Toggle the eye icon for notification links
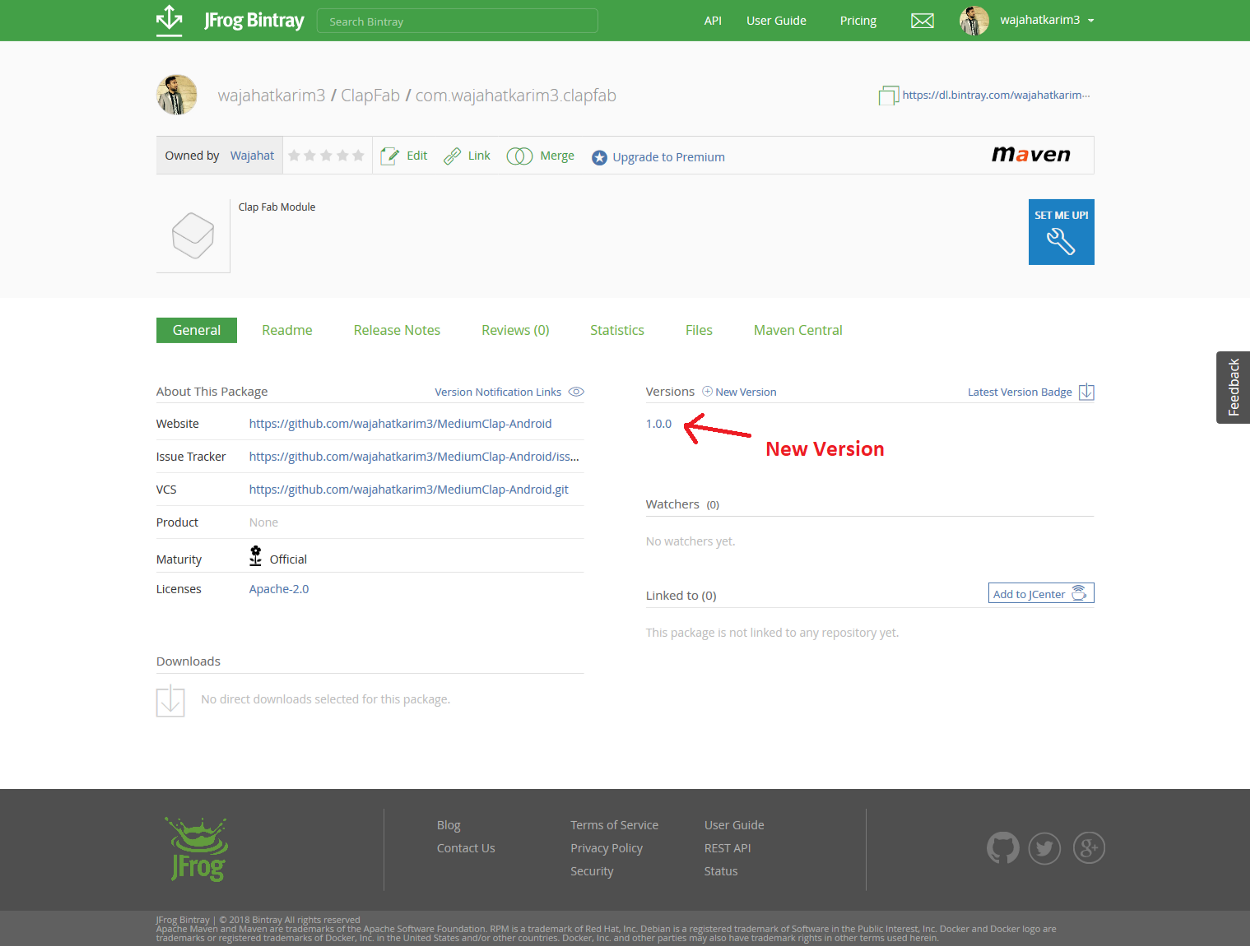The image size is (1250, 946). pos(576,392)
